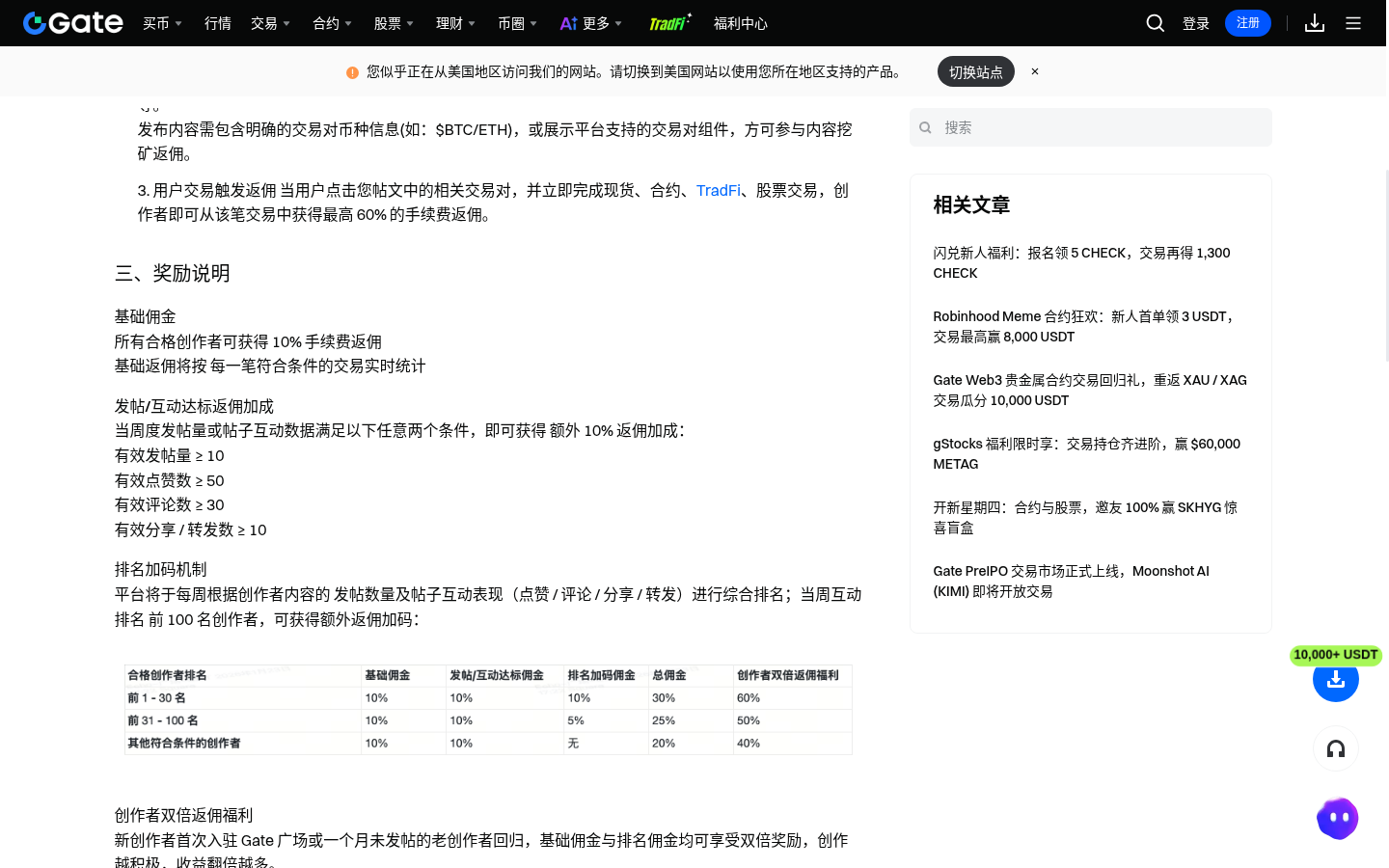This screenshot has height=868, width=1389.
Task: Open the purple chatbot assistant icon
Action: click(1337, 819)
